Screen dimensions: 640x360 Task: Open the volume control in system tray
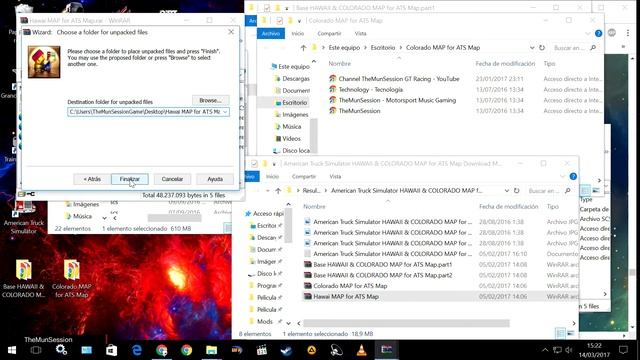pos(569,350)
